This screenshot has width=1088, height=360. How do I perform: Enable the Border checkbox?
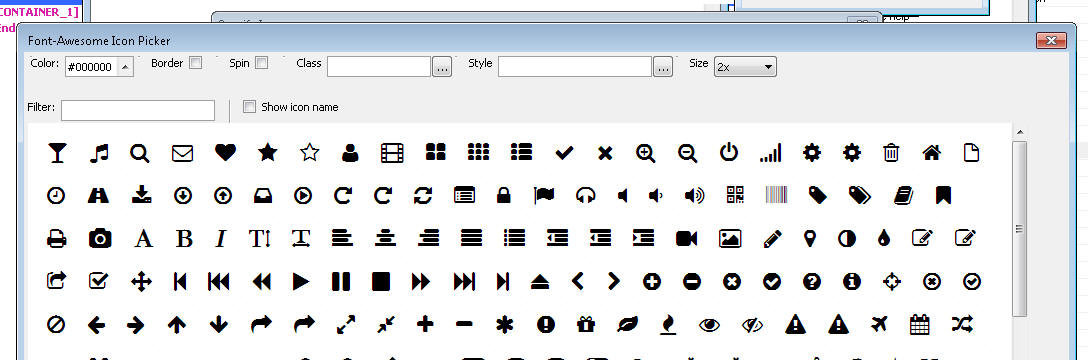click(196, 63)
